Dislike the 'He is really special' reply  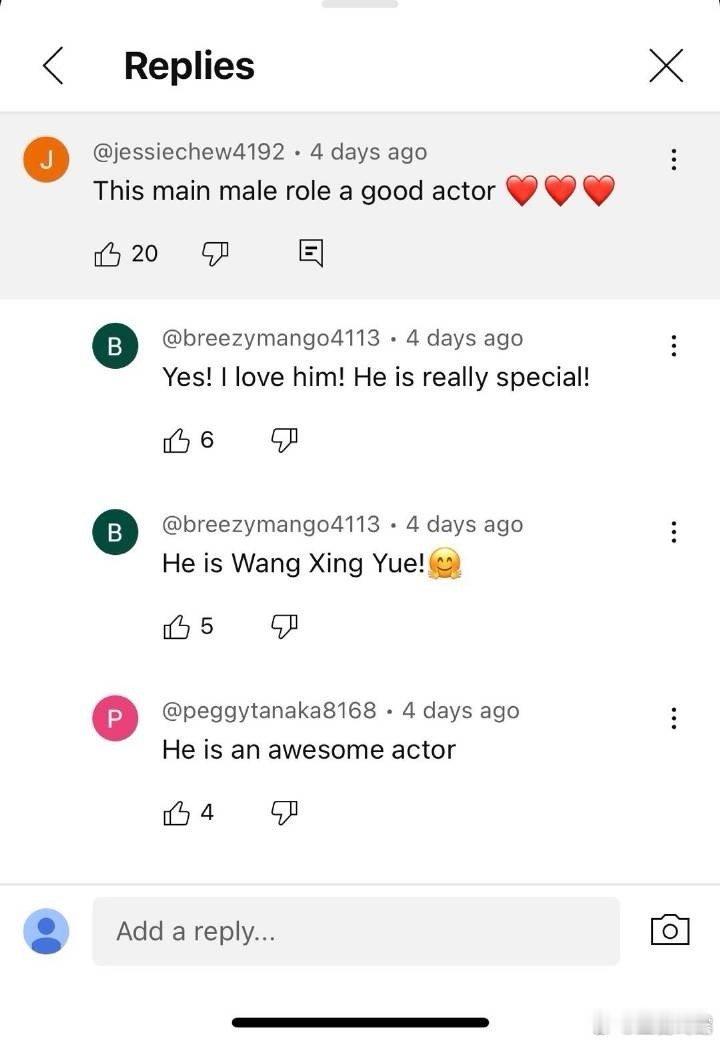[x=284, y=440]
